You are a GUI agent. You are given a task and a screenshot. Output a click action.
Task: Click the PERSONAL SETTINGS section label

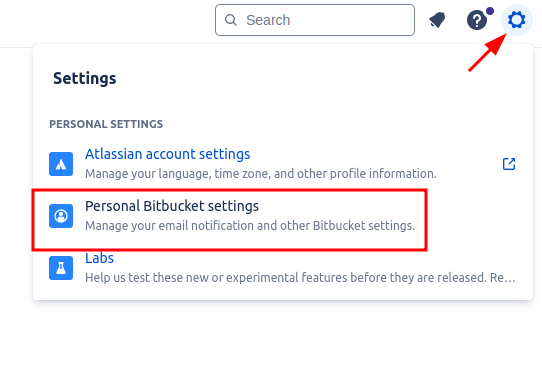[106, 124]
